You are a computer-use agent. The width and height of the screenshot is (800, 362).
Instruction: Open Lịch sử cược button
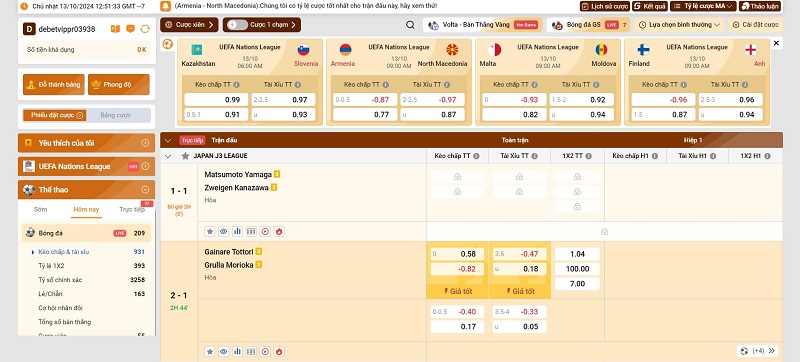click(605, 6)
